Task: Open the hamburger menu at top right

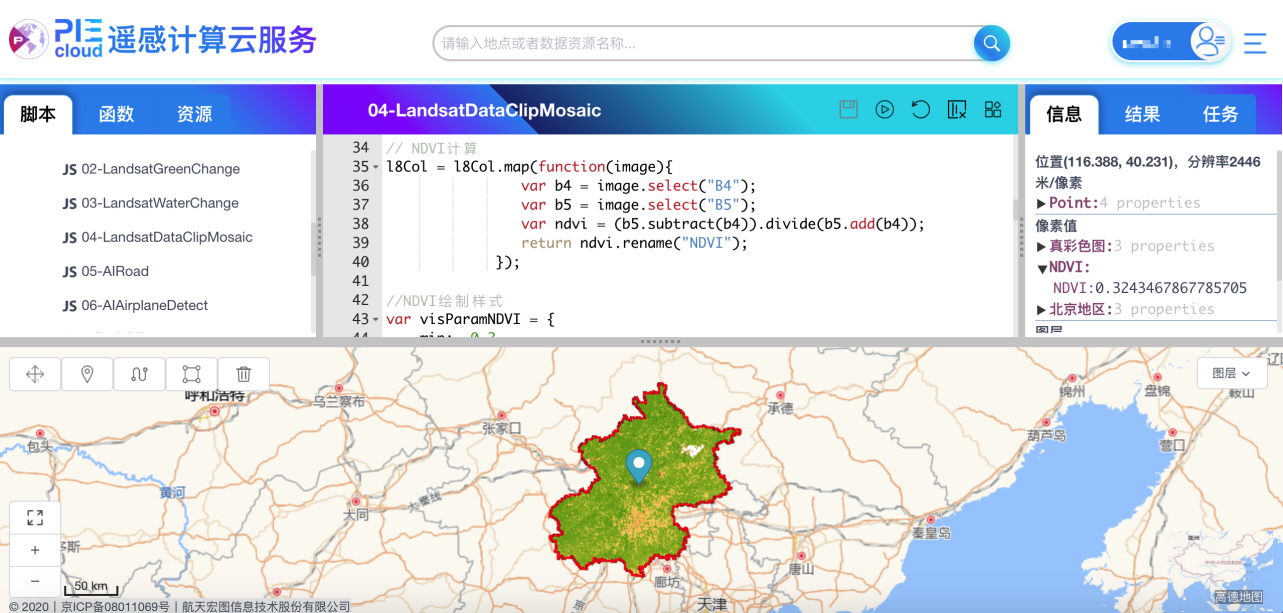Action: tap(1255, 43)
